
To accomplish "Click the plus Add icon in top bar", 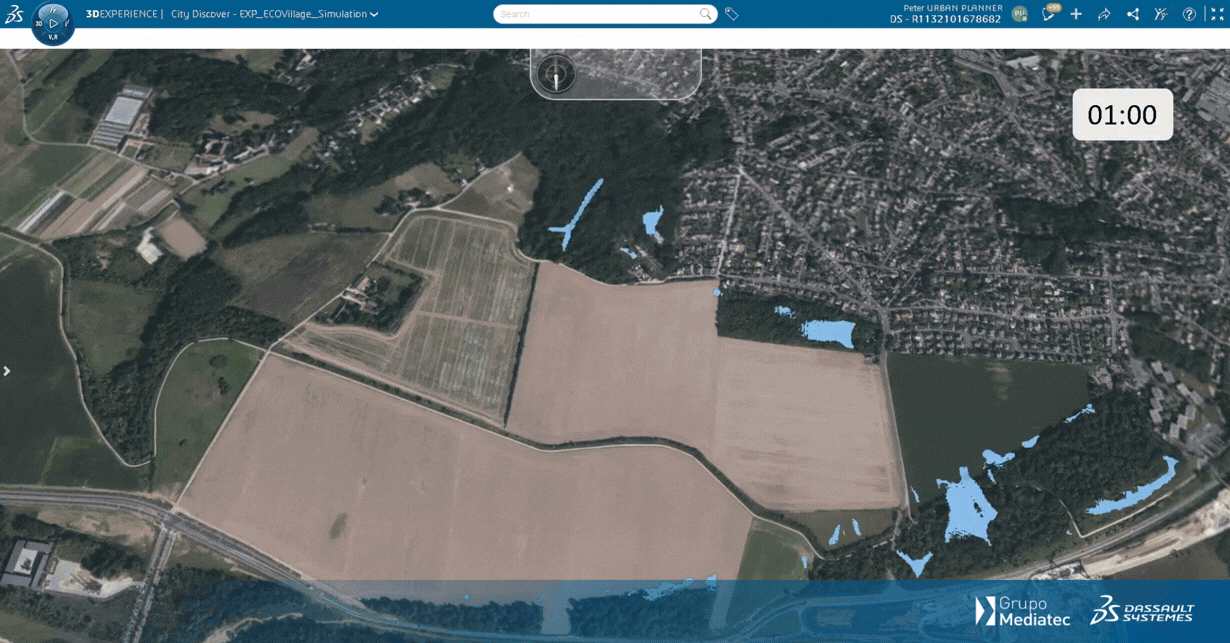I will (x=1076, y=14).
